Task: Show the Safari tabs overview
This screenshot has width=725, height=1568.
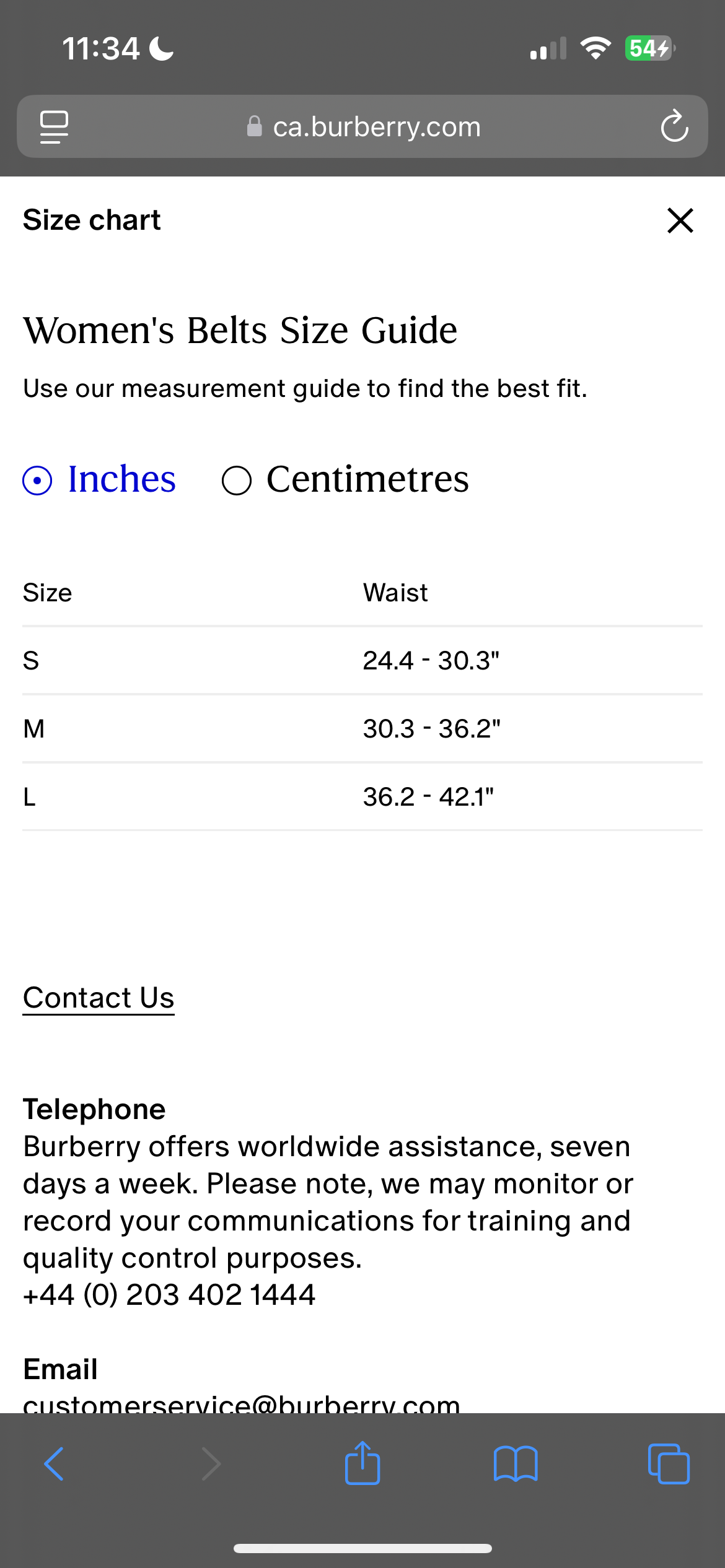Action: (x=668, y=1464)
